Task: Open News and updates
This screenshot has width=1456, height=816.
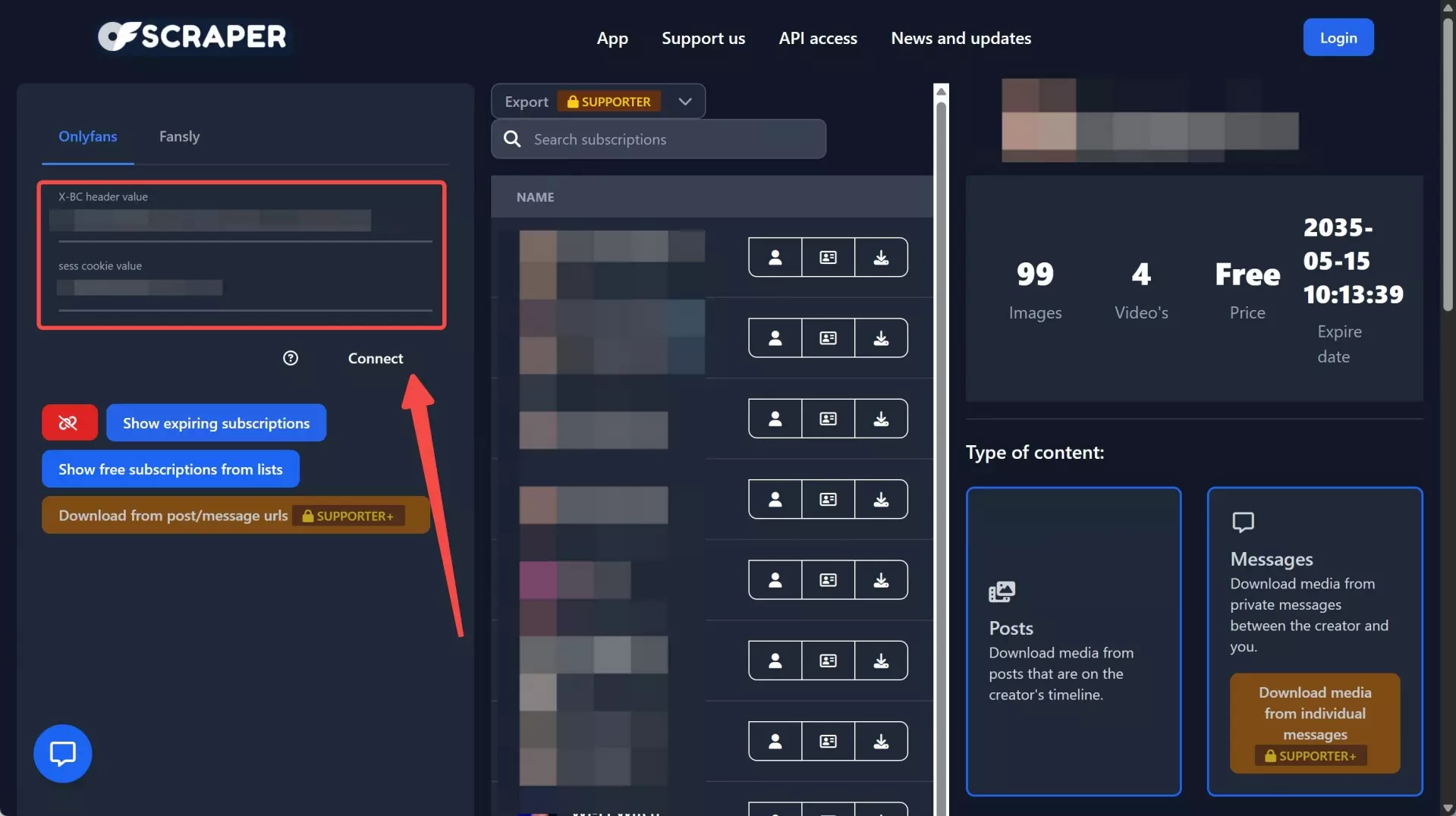Action: click(961, 38)
